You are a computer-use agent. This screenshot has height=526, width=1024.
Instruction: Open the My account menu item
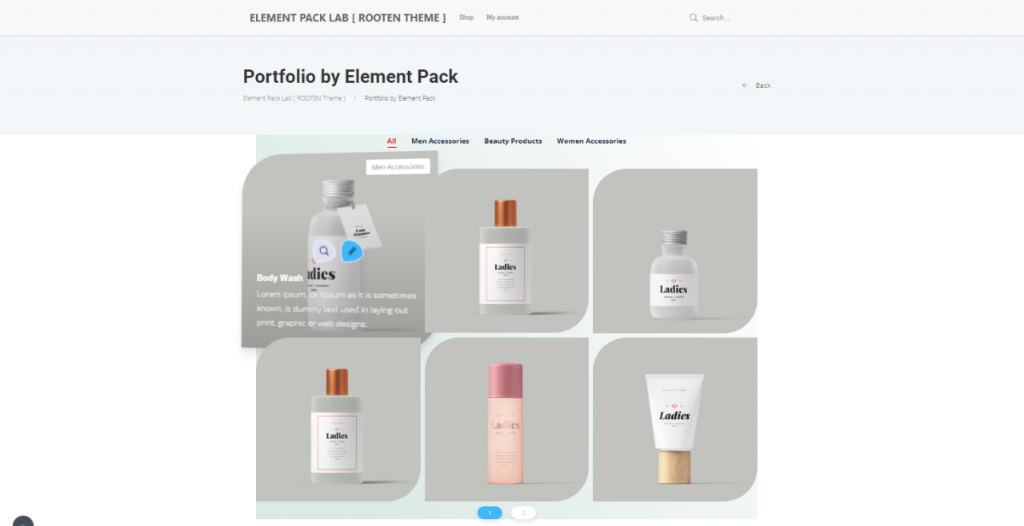coord(502,18)
